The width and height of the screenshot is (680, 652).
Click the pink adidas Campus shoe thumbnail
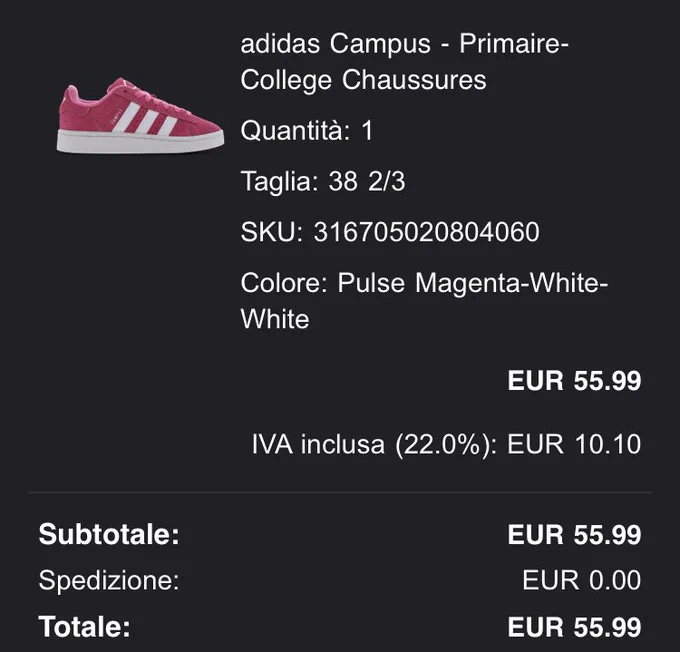point(141,115)
